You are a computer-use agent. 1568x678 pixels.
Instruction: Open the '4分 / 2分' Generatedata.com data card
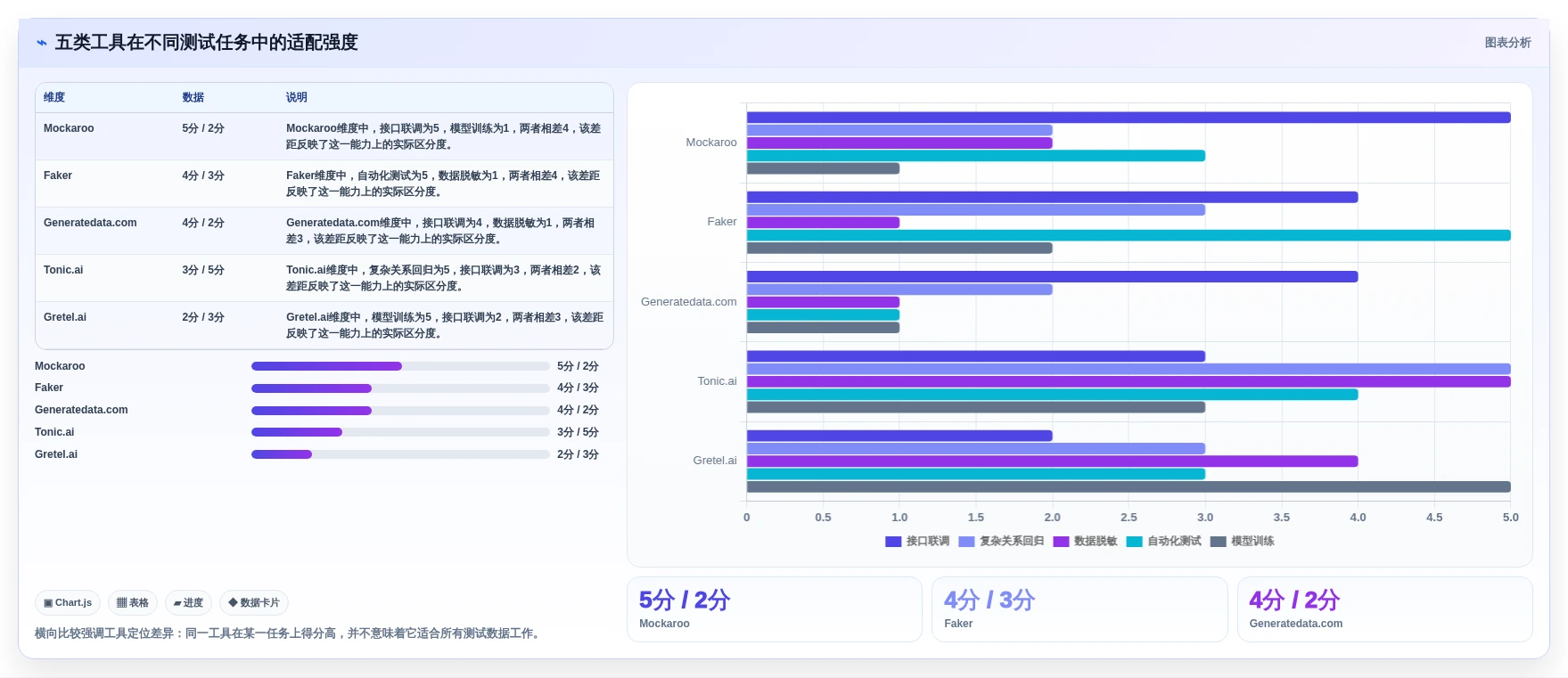(1384, 609)
